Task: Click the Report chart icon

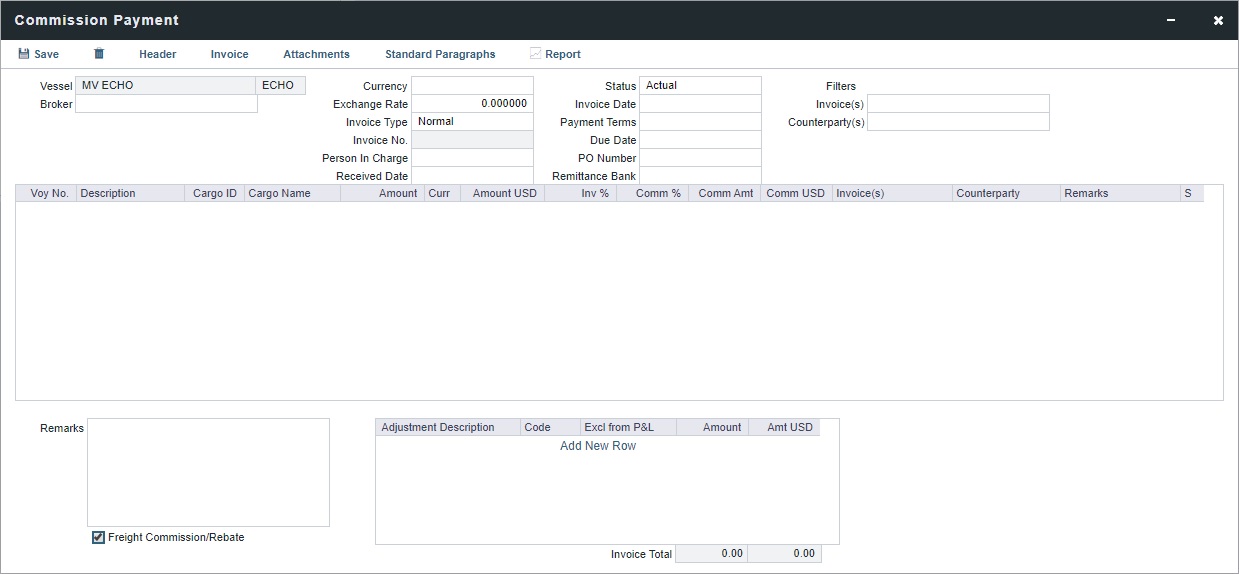Action: coord(536,54)
